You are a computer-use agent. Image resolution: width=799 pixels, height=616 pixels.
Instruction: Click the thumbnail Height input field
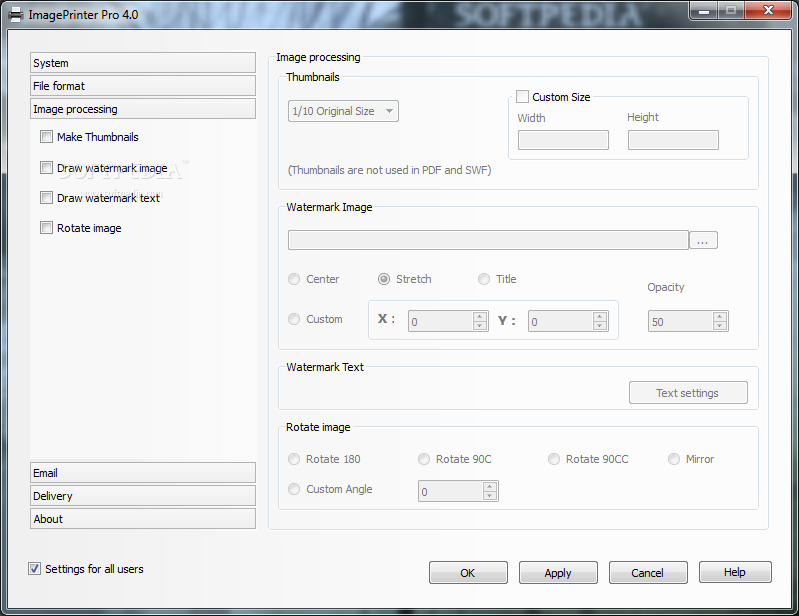click(x=673, y=140)
